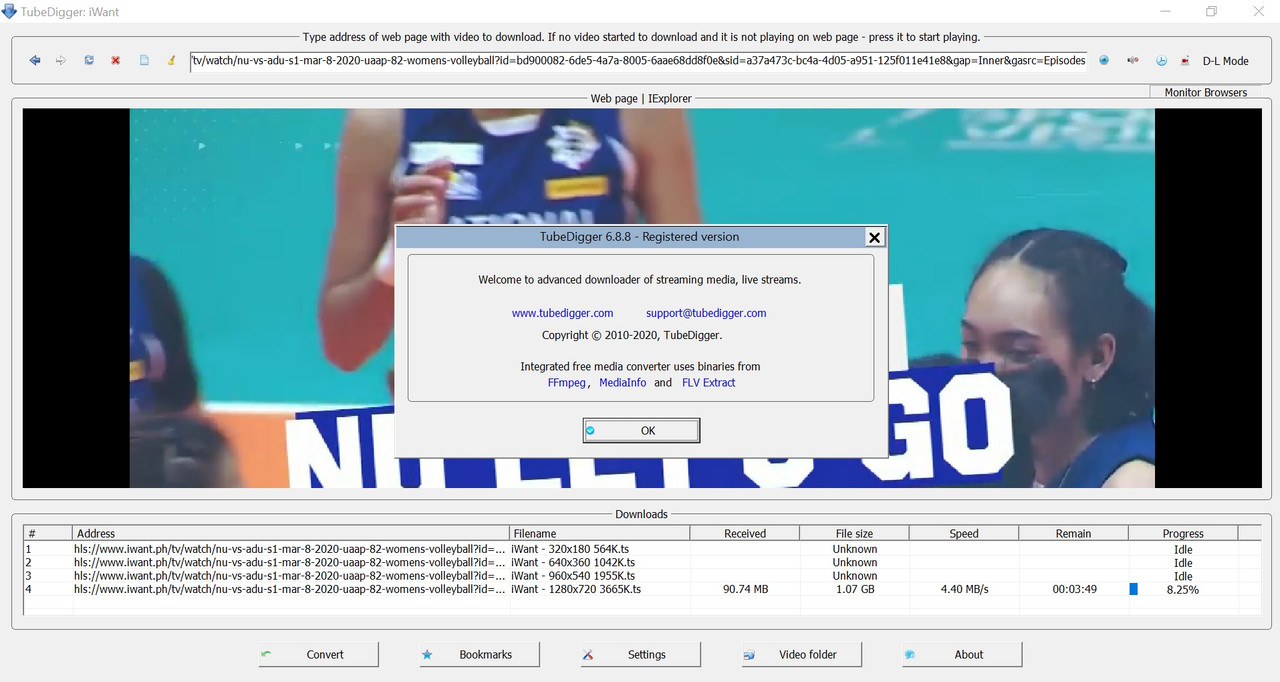Click the address URL input field
Screen dimensions: 1280x682
(x=638, y=60)
